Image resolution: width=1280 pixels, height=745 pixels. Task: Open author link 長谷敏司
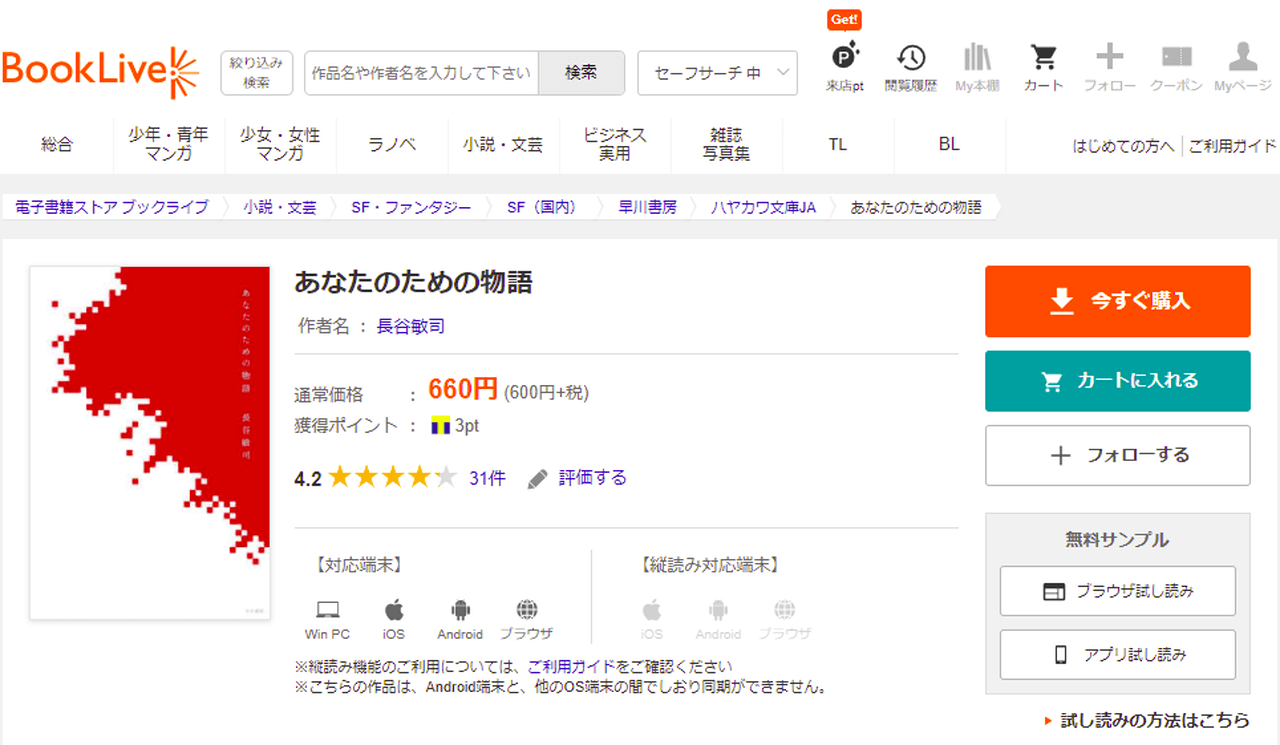[410, 326]
